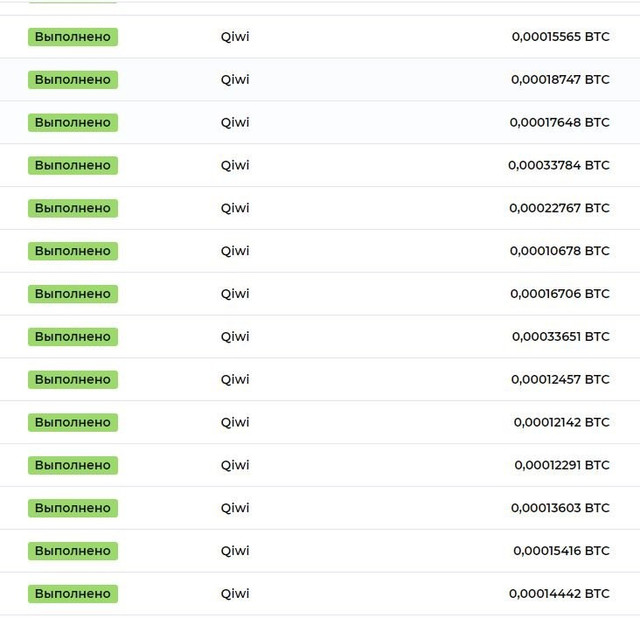640x624 pixels.
Task: Click the 0,00015416 BTC amount
Action: (x=560, y=551)
